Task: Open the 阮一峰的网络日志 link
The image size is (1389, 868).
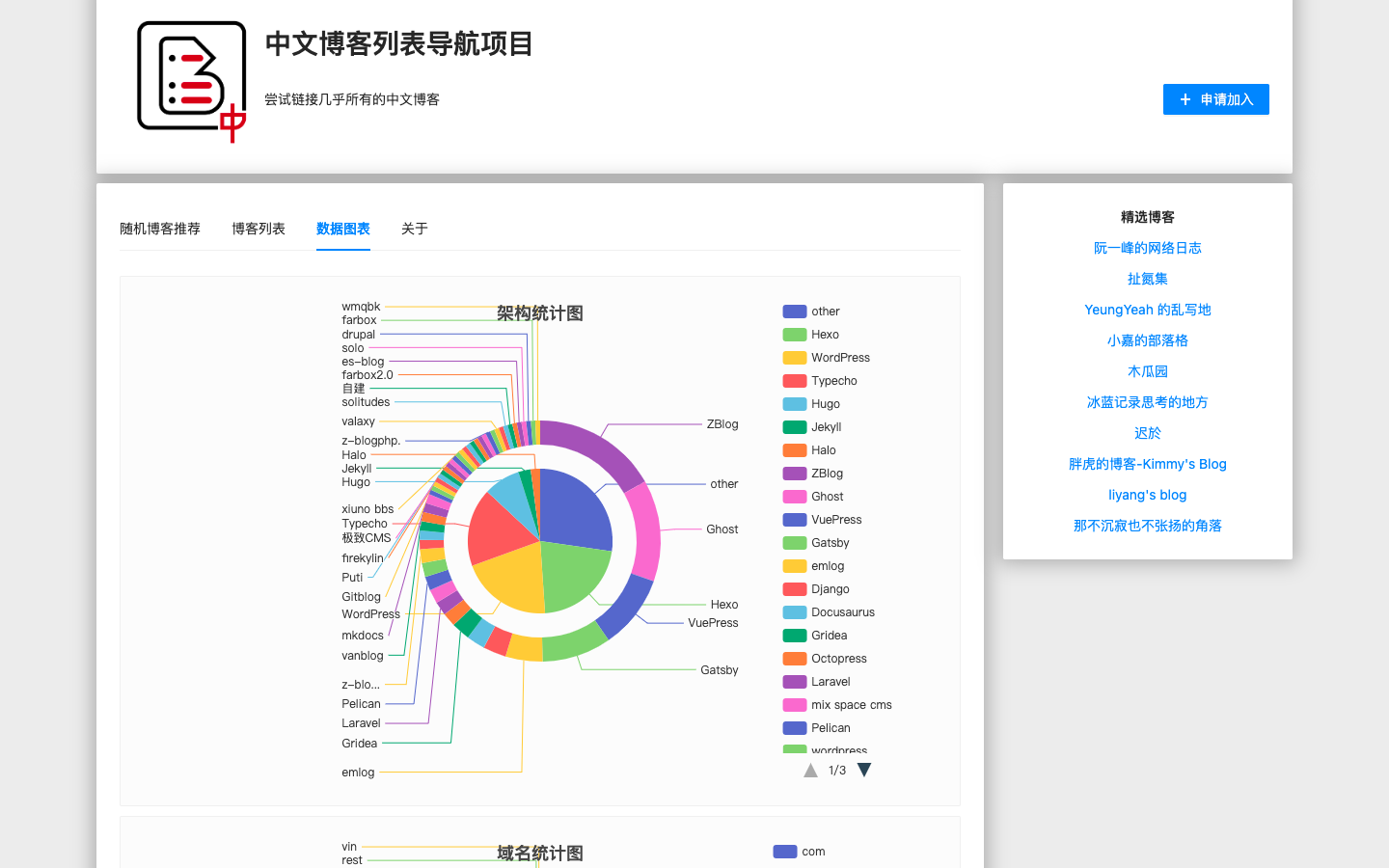Action: coord(1147,247)
